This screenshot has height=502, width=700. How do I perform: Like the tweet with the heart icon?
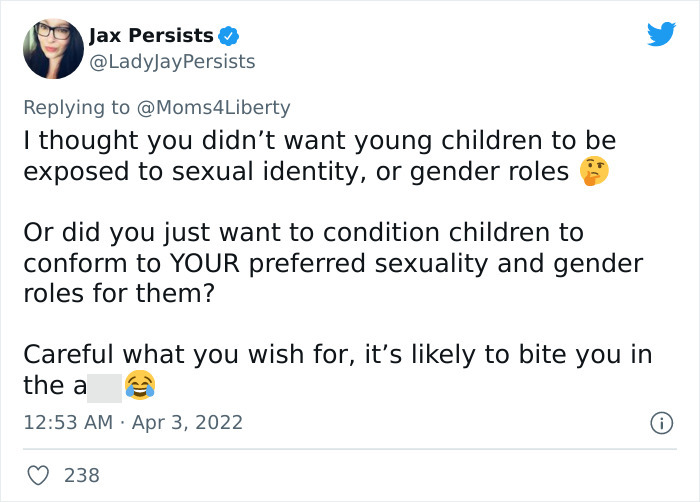(36, 475)
